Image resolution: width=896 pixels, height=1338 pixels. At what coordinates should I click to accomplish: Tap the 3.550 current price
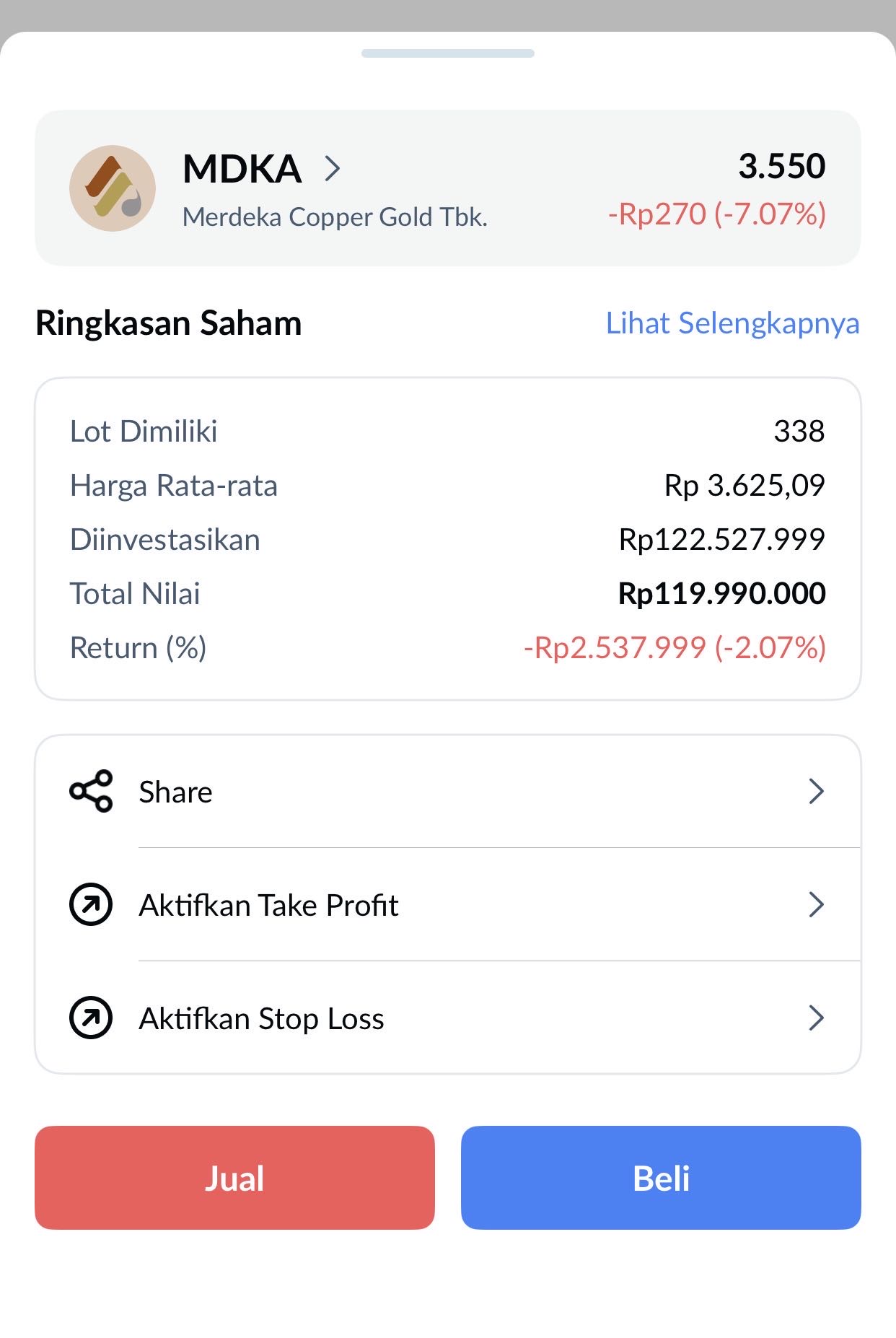coord(781,166)
